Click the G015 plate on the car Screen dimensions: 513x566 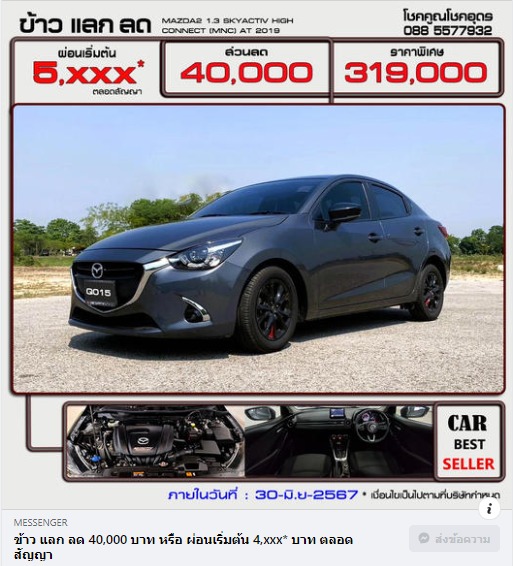tap(99, 292)
